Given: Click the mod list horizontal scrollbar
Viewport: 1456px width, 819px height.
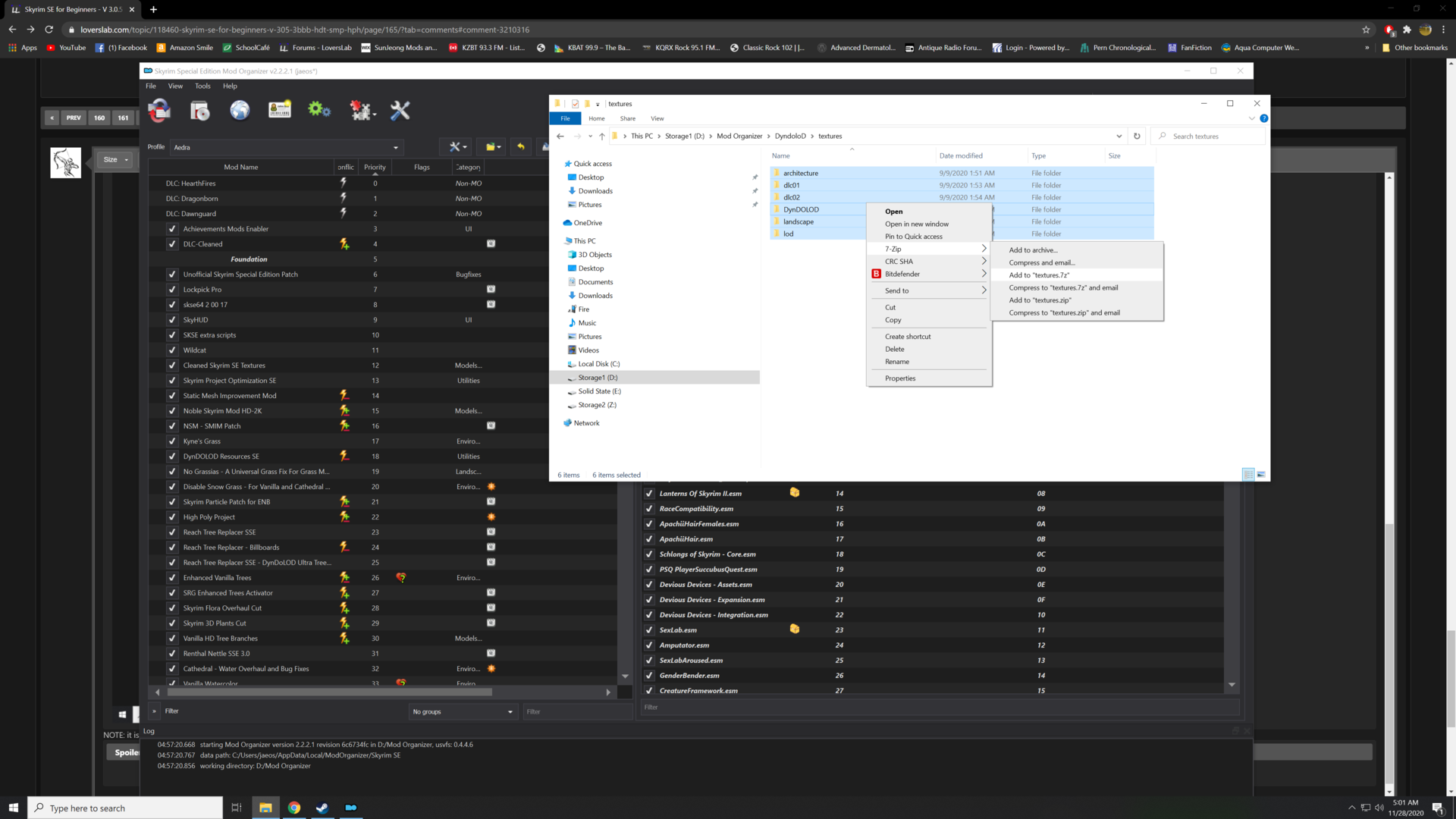Looking at the screenshot, I should [330, 692].
